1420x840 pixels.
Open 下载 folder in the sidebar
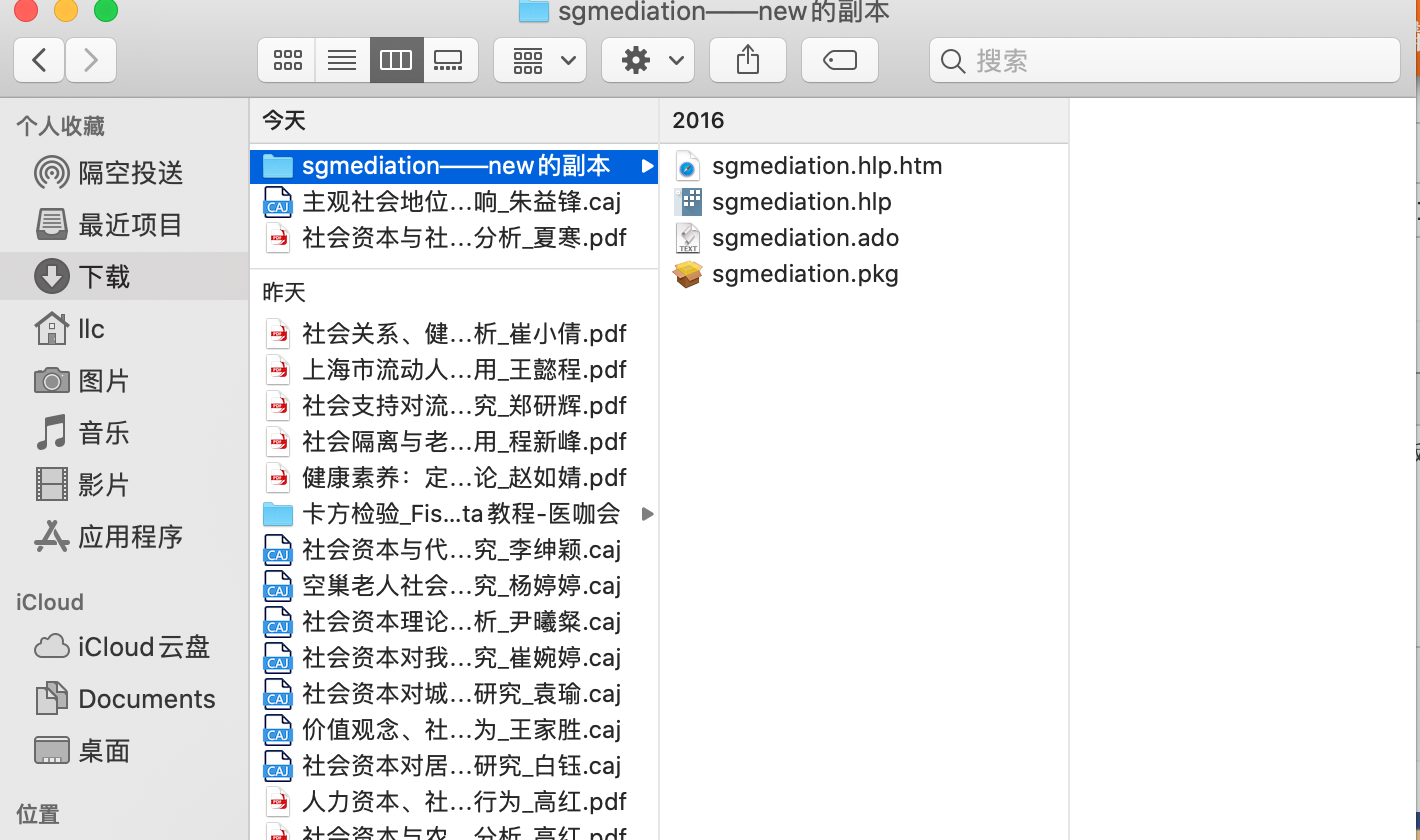click(x=124, y=277)
